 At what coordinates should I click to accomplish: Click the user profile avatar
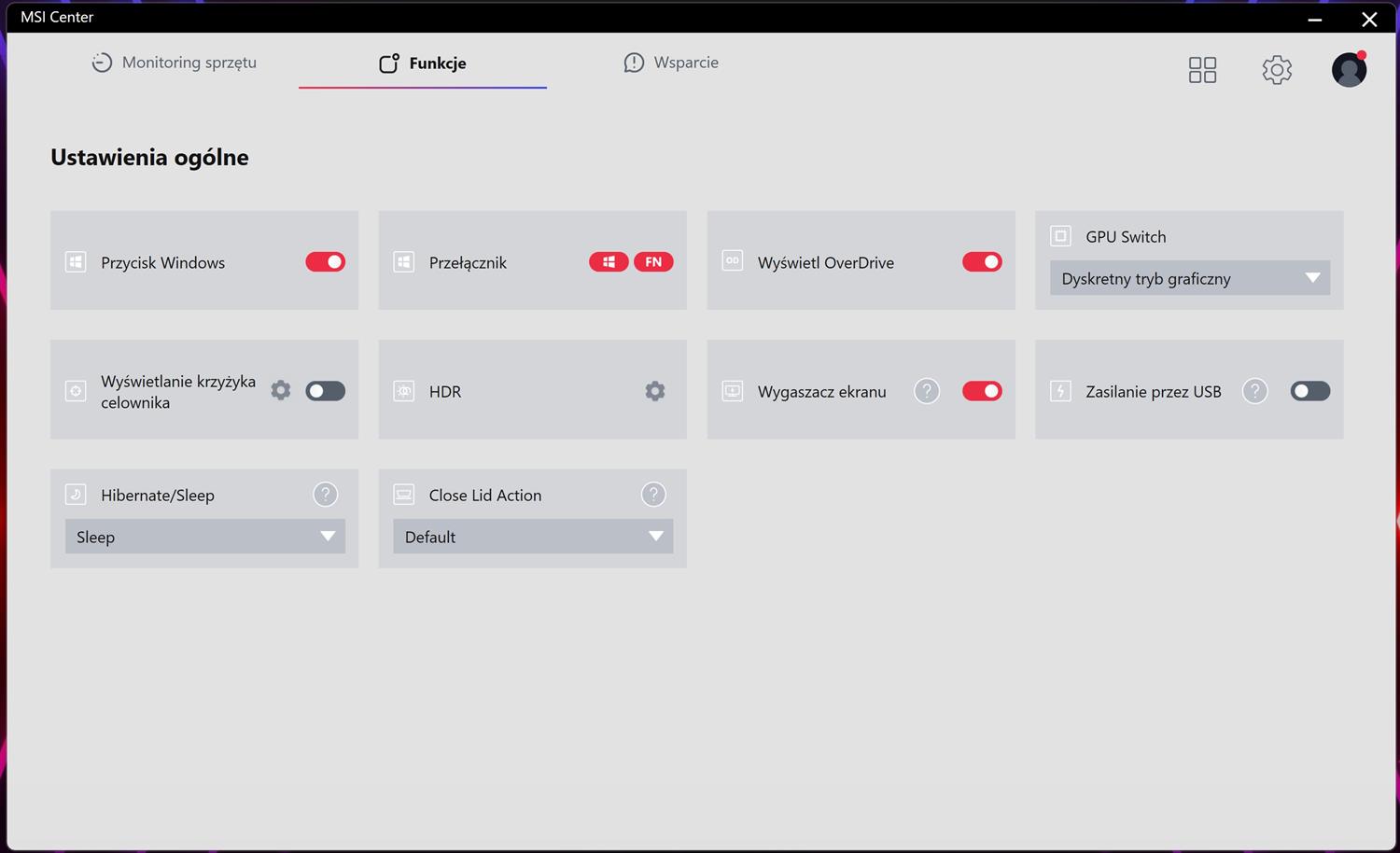(1349, 70)
